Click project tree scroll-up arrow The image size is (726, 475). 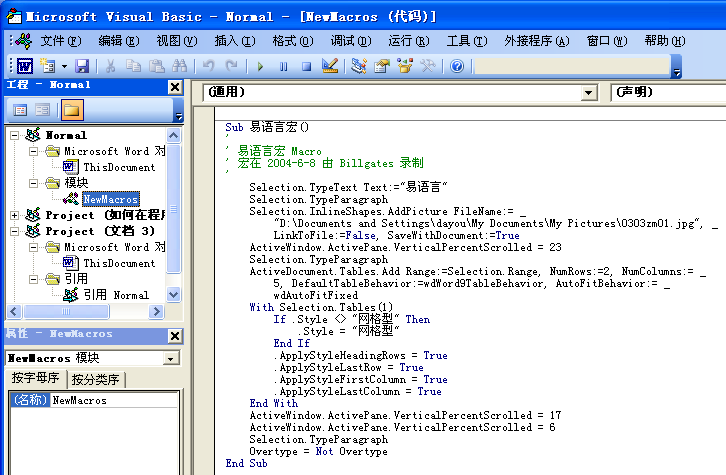(173, 135)
